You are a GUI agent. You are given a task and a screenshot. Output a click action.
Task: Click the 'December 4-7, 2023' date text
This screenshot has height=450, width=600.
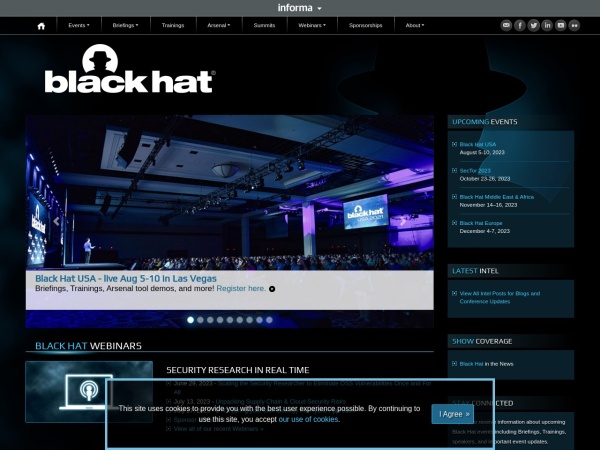484,231
